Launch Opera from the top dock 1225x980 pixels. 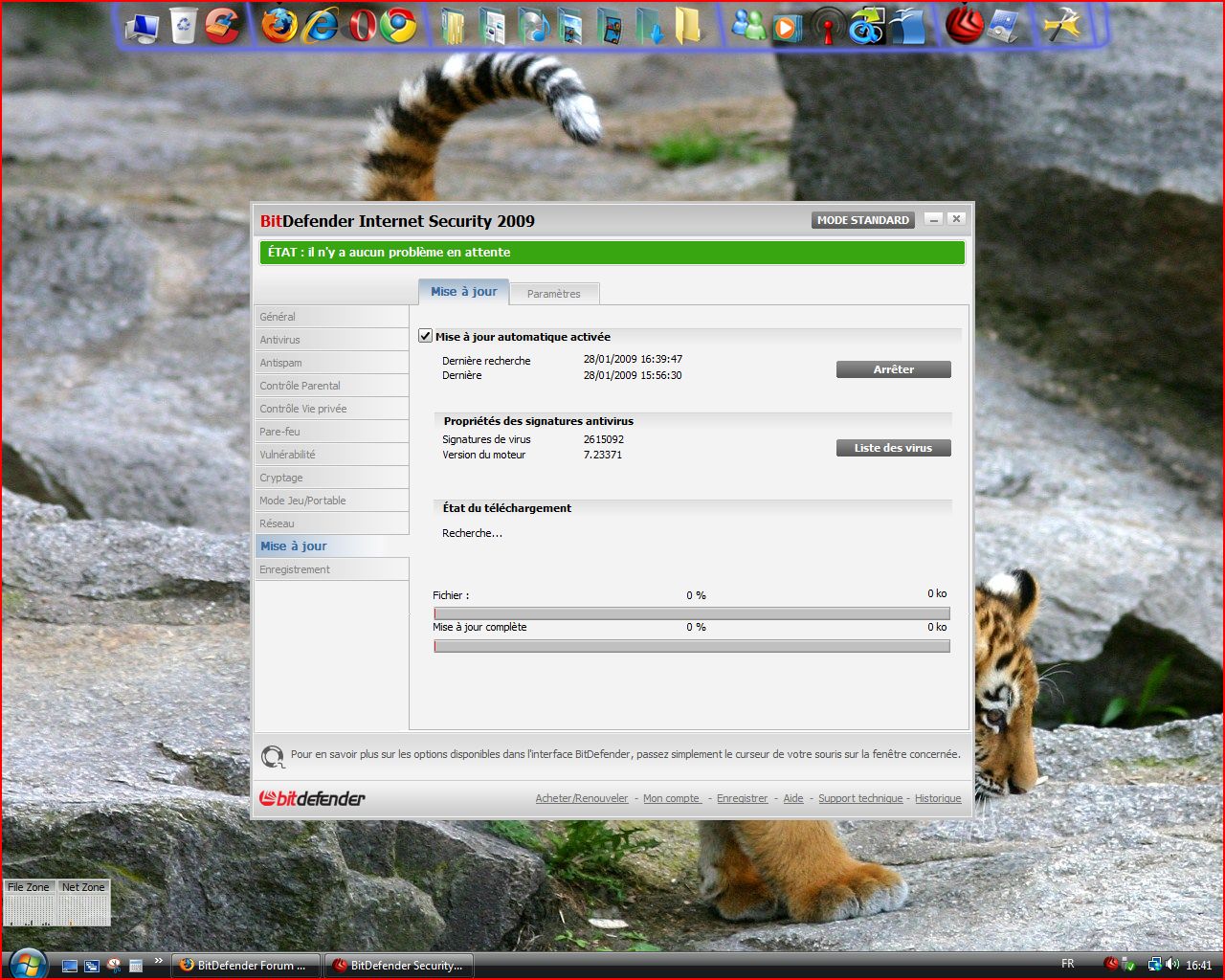coord(361,26)
